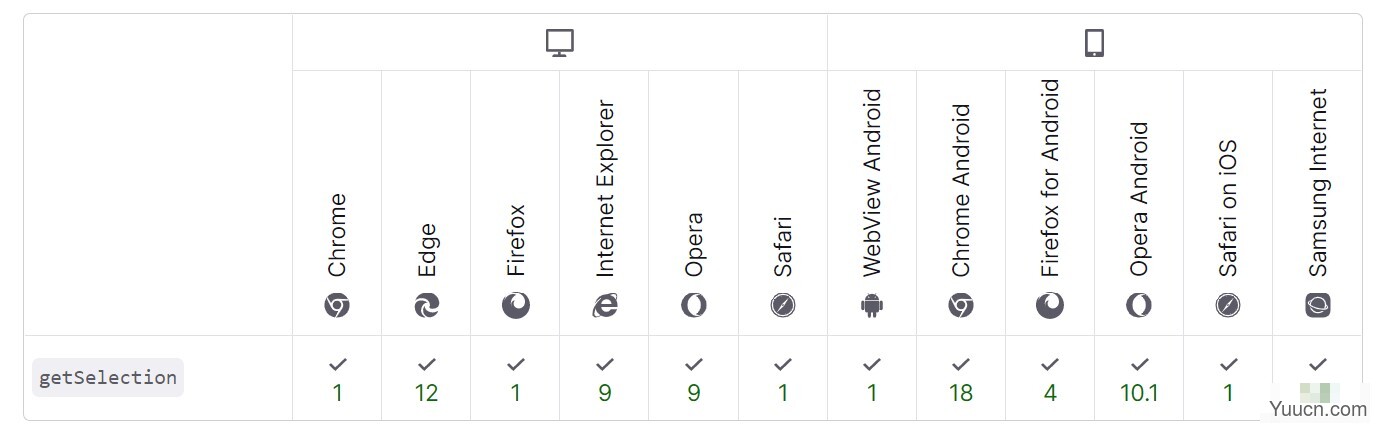Expand Chrome Android version 18 cell
1380x439 pixels.
961,378
